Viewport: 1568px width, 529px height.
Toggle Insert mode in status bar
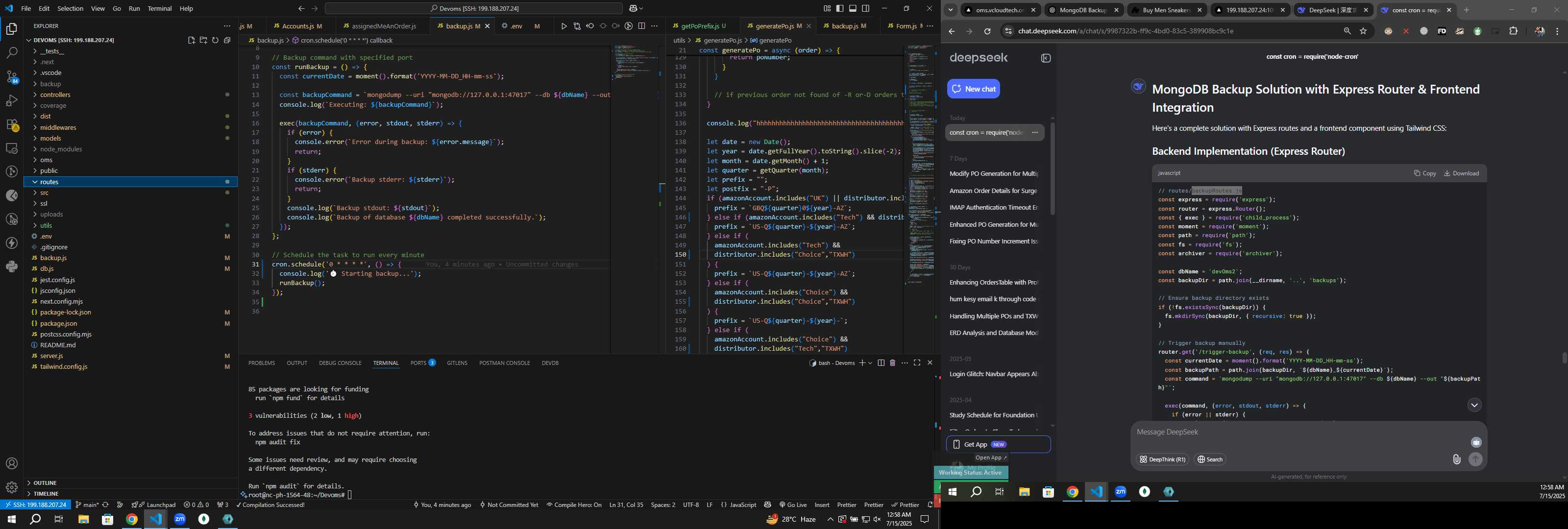pyautogui.click(x=822, y=505)
